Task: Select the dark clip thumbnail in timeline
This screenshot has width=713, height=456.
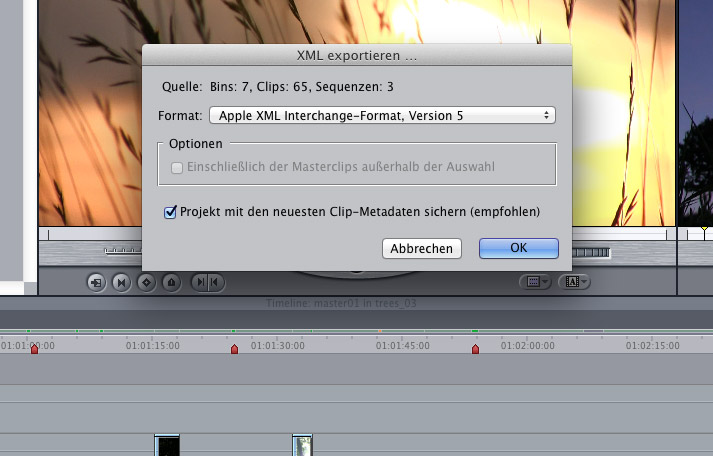Action: click(x=167, y=445)
